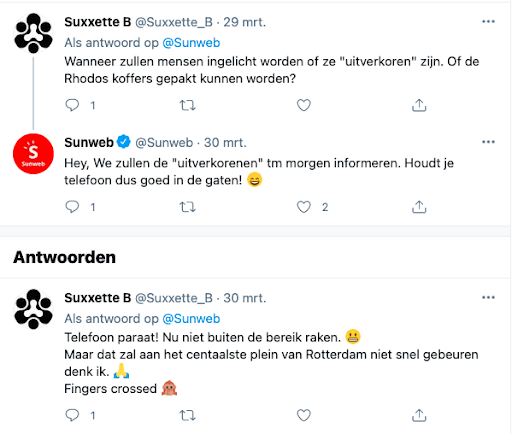Open more options on Suxxette B's first tweet
Screen dimensions: 512x434
[488, 22]
